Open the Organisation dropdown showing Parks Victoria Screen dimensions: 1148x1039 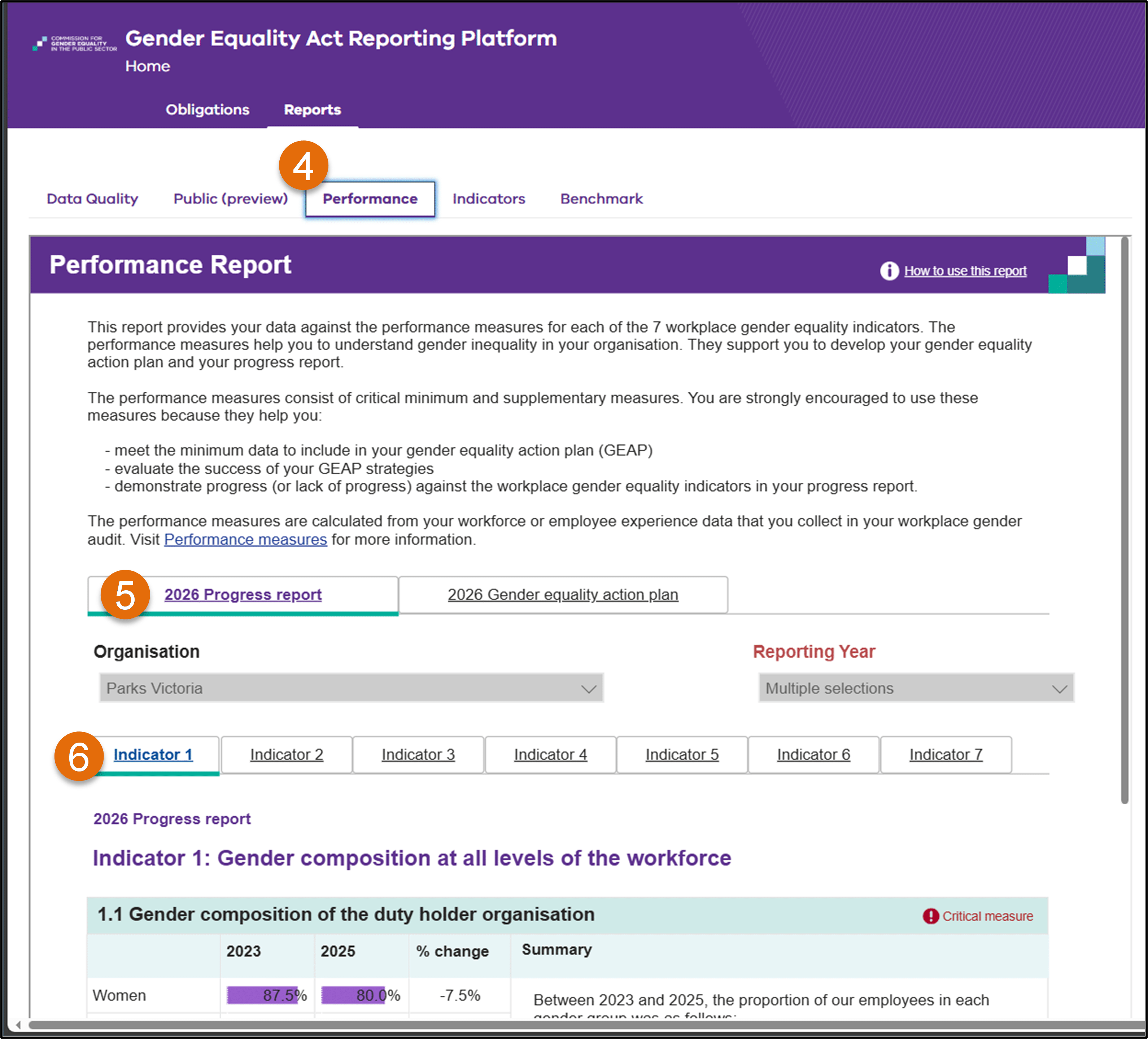[x=352, y=688]
